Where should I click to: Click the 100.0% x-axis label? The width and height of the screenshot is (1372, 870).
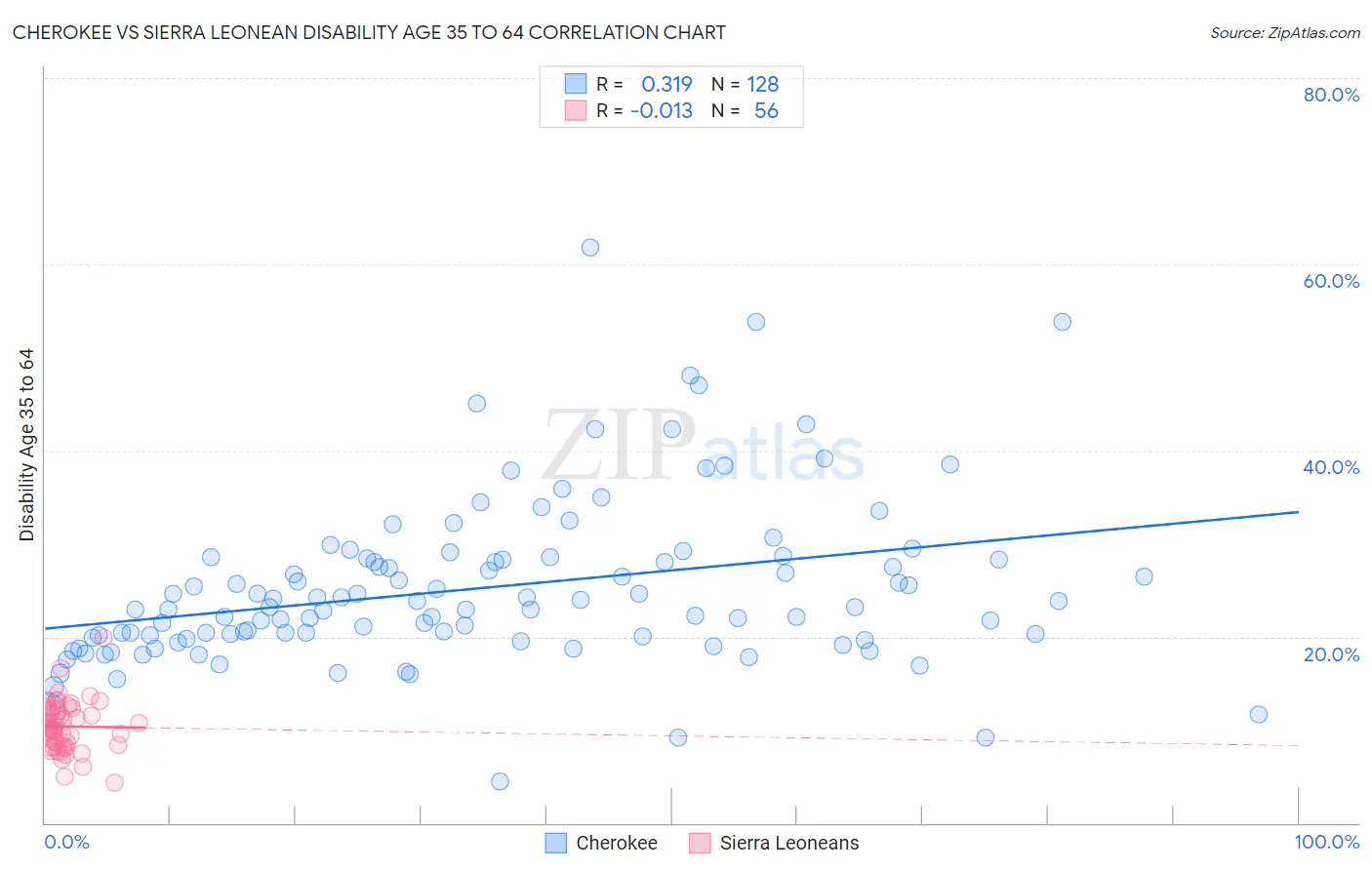pos(1327,842)
